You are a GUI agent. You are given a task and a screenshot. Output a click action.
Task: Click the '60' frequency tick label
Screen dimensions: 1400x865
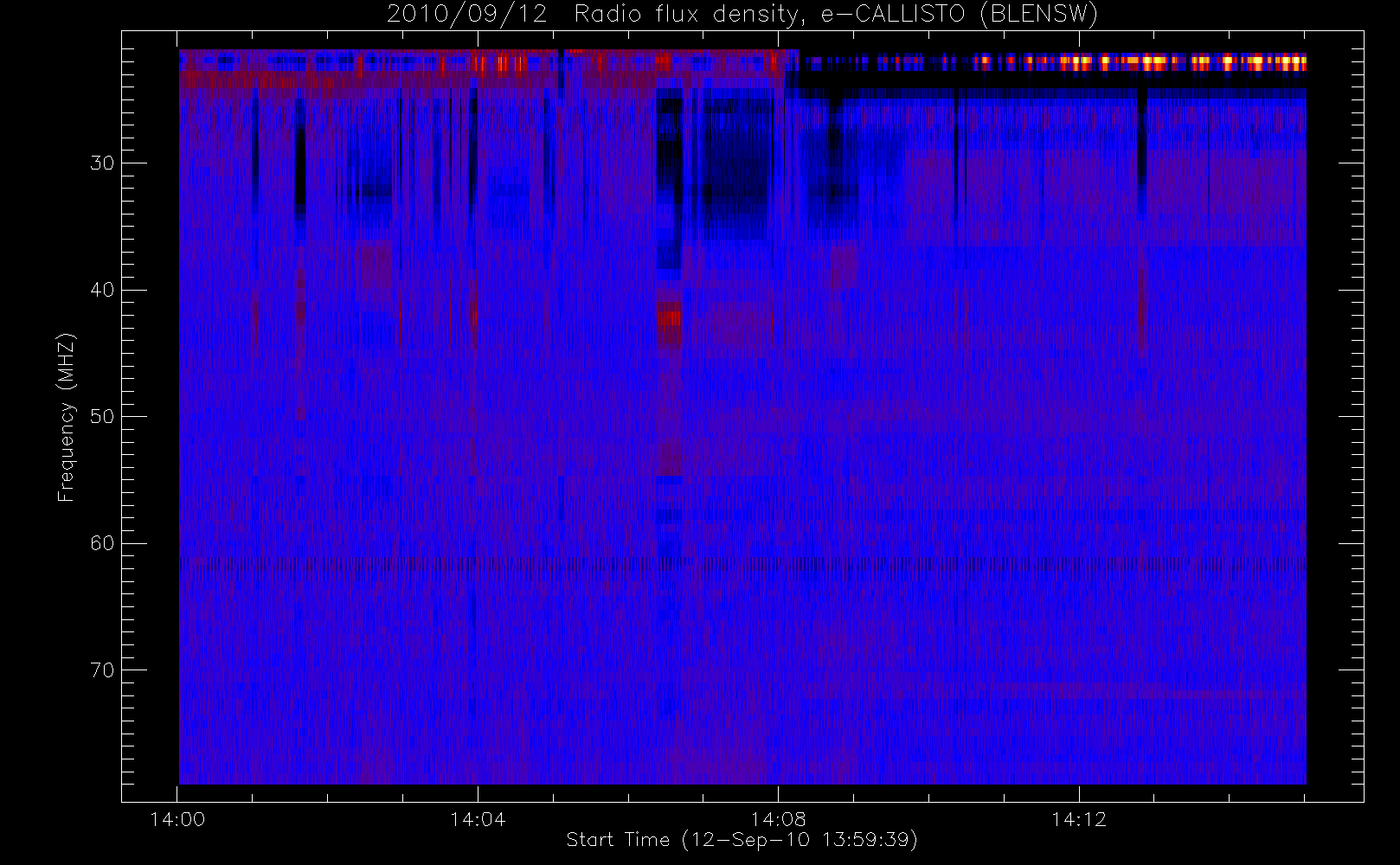[102, 543]
